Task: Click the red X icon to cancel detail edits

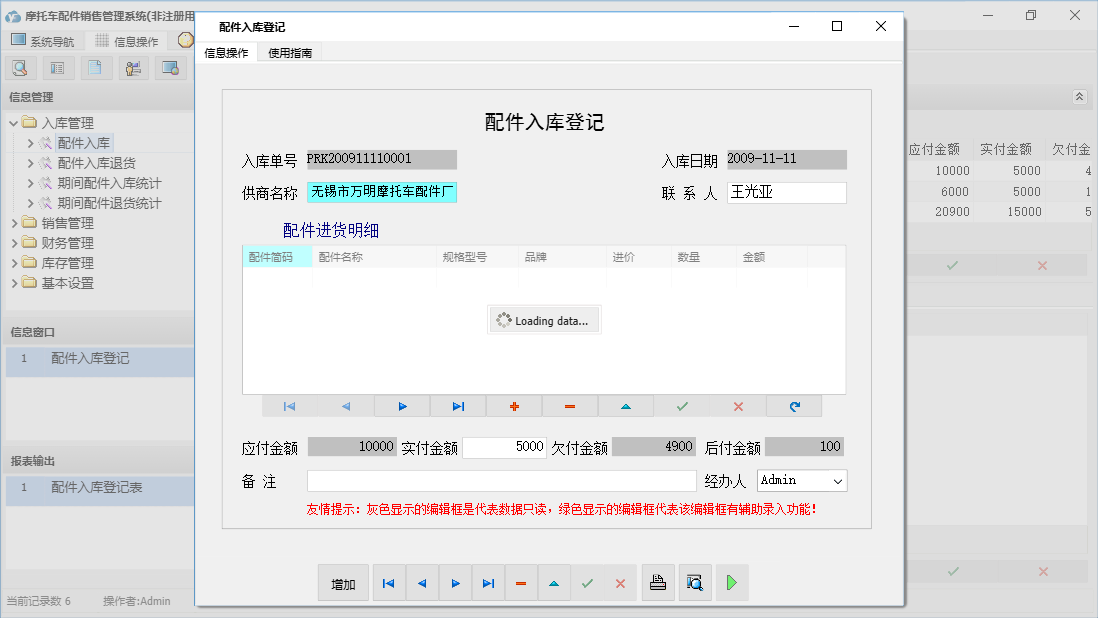Action: pos(738,406)
